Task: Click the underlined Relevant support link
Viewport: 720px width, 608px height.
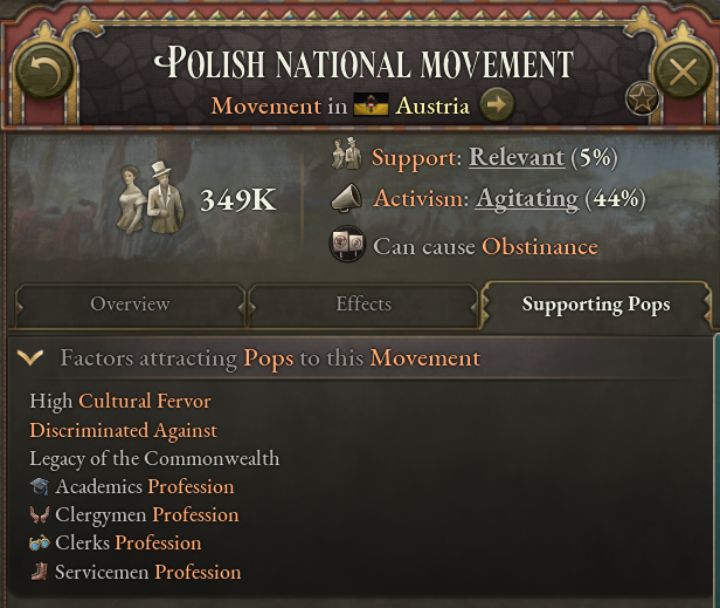Action: point(516,157)
